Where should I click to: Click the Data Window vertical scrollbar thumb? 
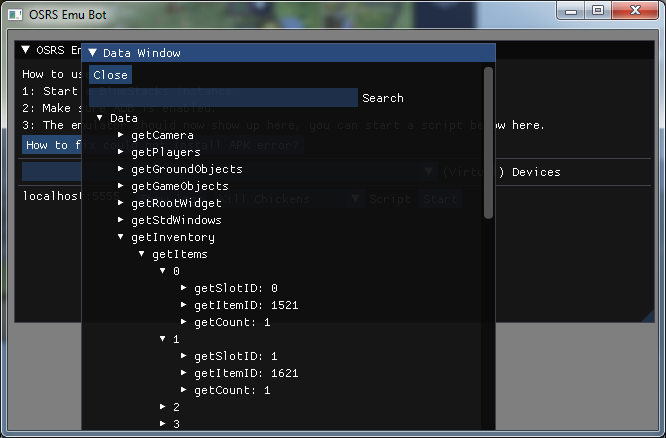click(488, 143)
